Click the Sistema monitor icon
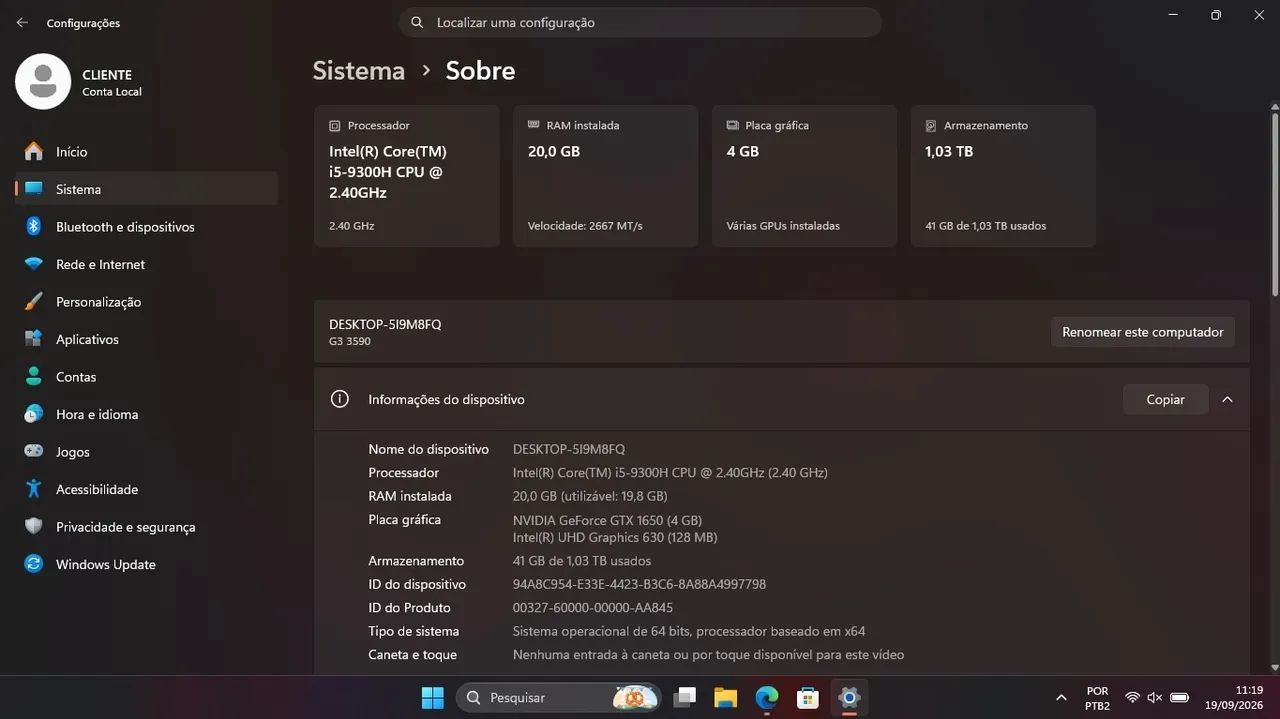The height and width of the screenshot is (719, 1280). 34,189
